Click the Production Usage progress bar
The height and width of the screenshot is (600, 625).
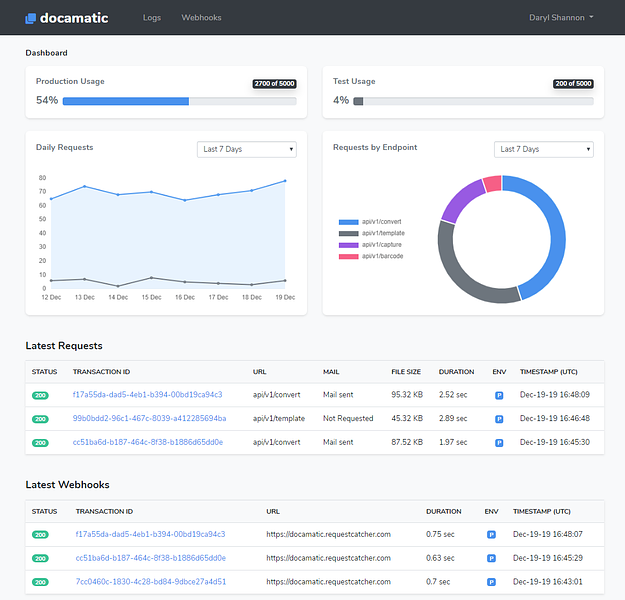tap(182, 101)
